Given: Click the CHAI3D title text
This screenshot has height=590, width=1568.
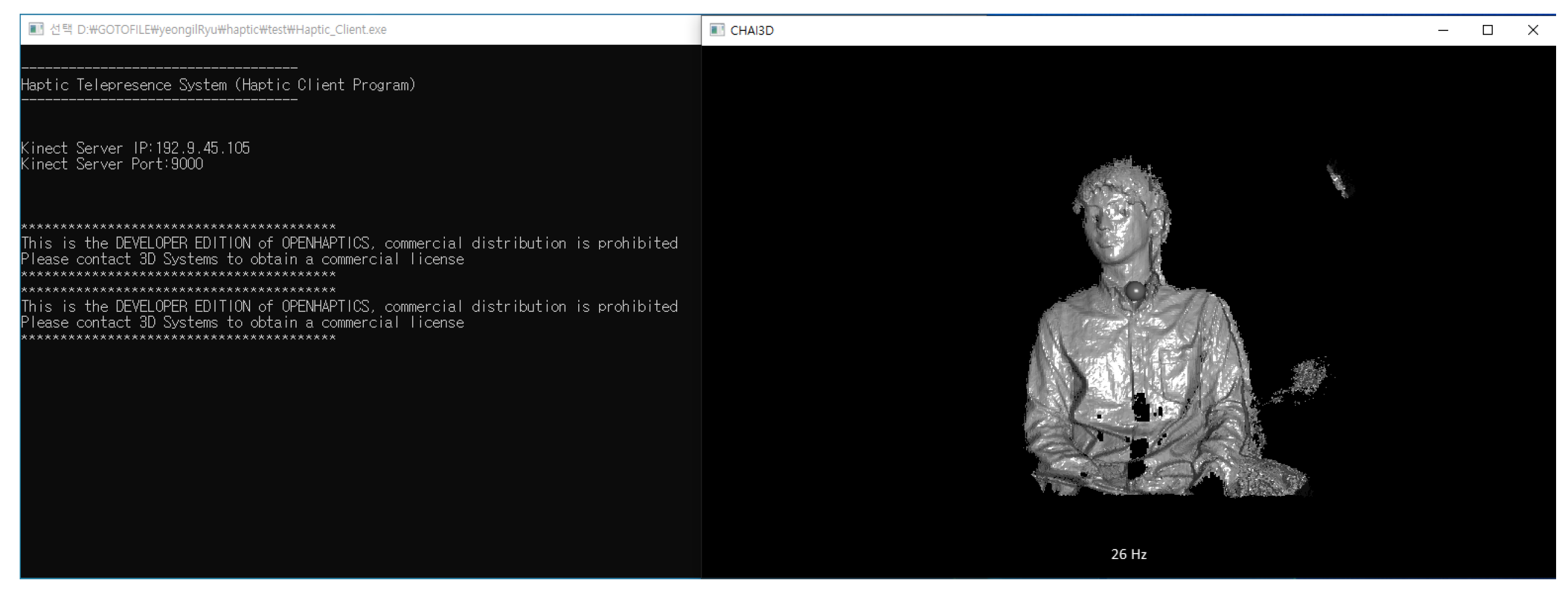Looking at the screenshot, I should [752, 30].
